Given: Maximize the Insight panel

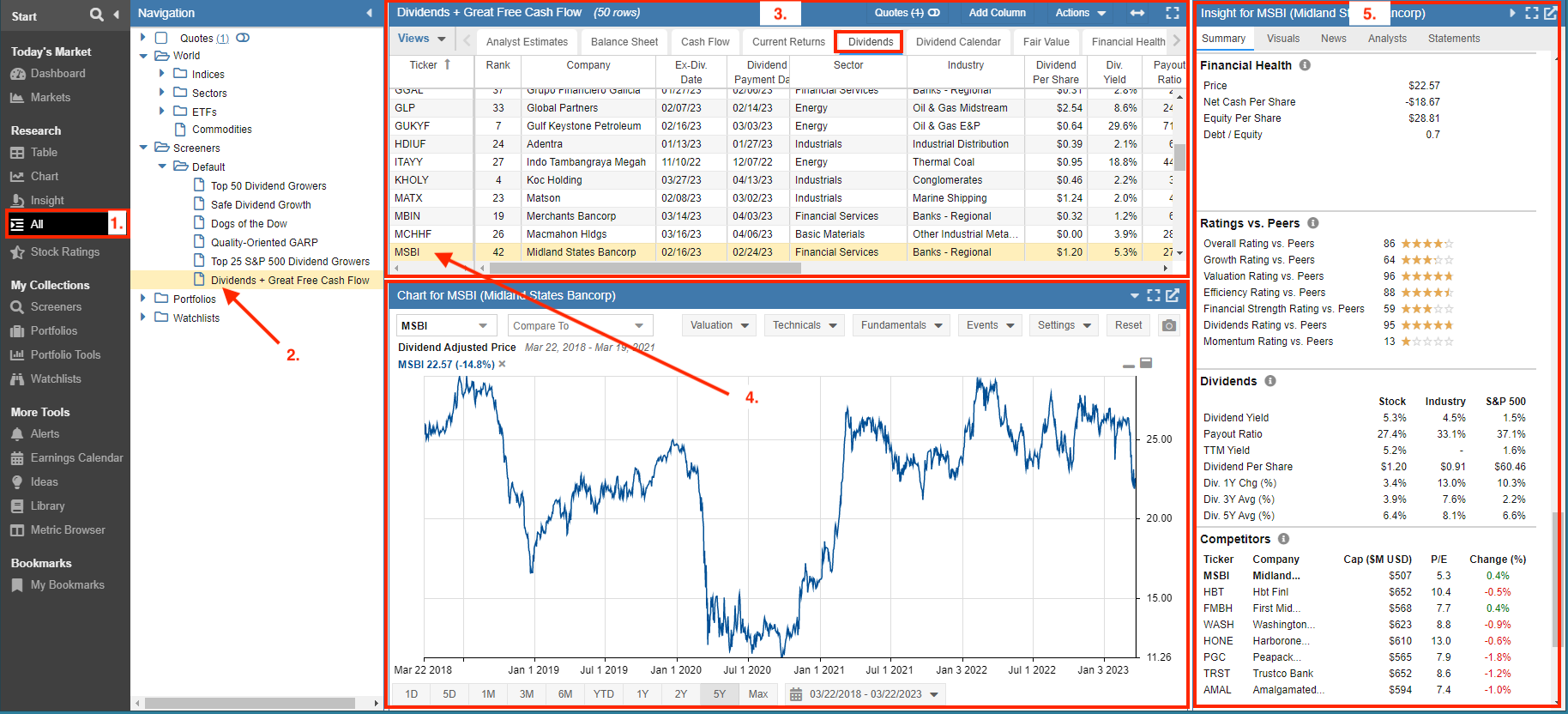Looking at the screenshot, I should 1532,13.
